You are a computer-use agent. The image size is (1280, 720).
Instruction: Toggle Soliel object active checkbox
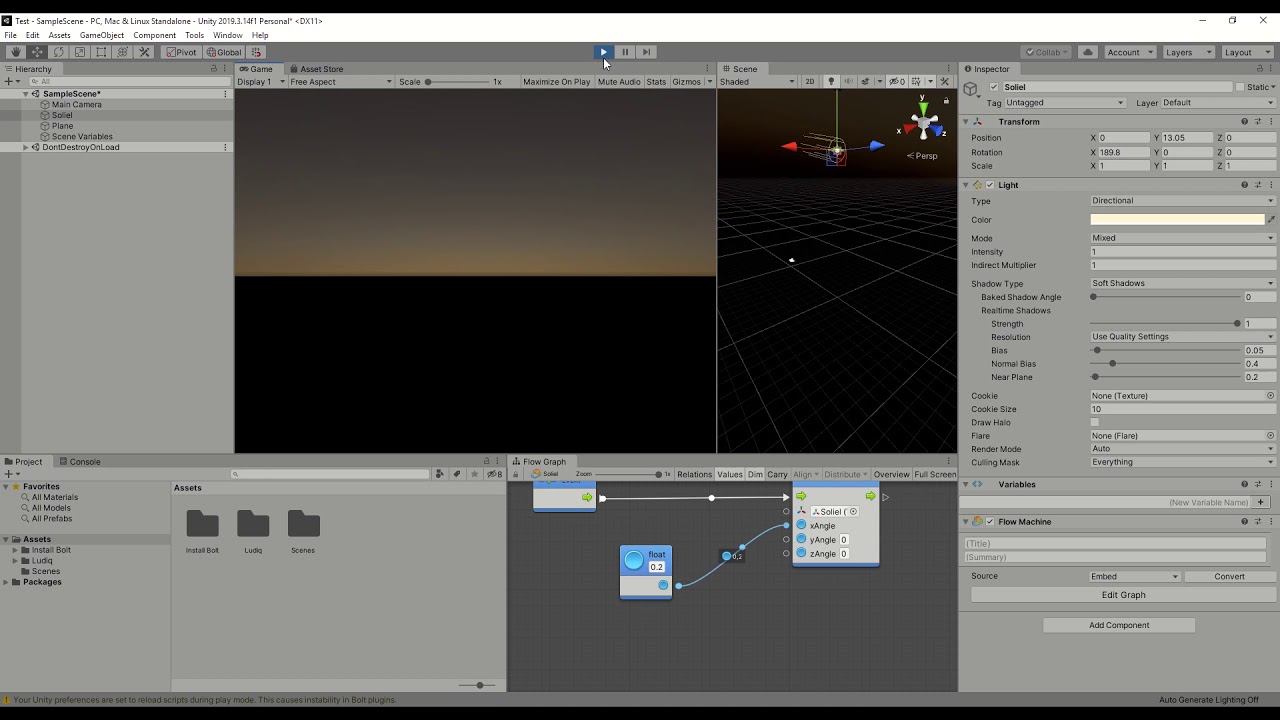(x=994, y=87)
